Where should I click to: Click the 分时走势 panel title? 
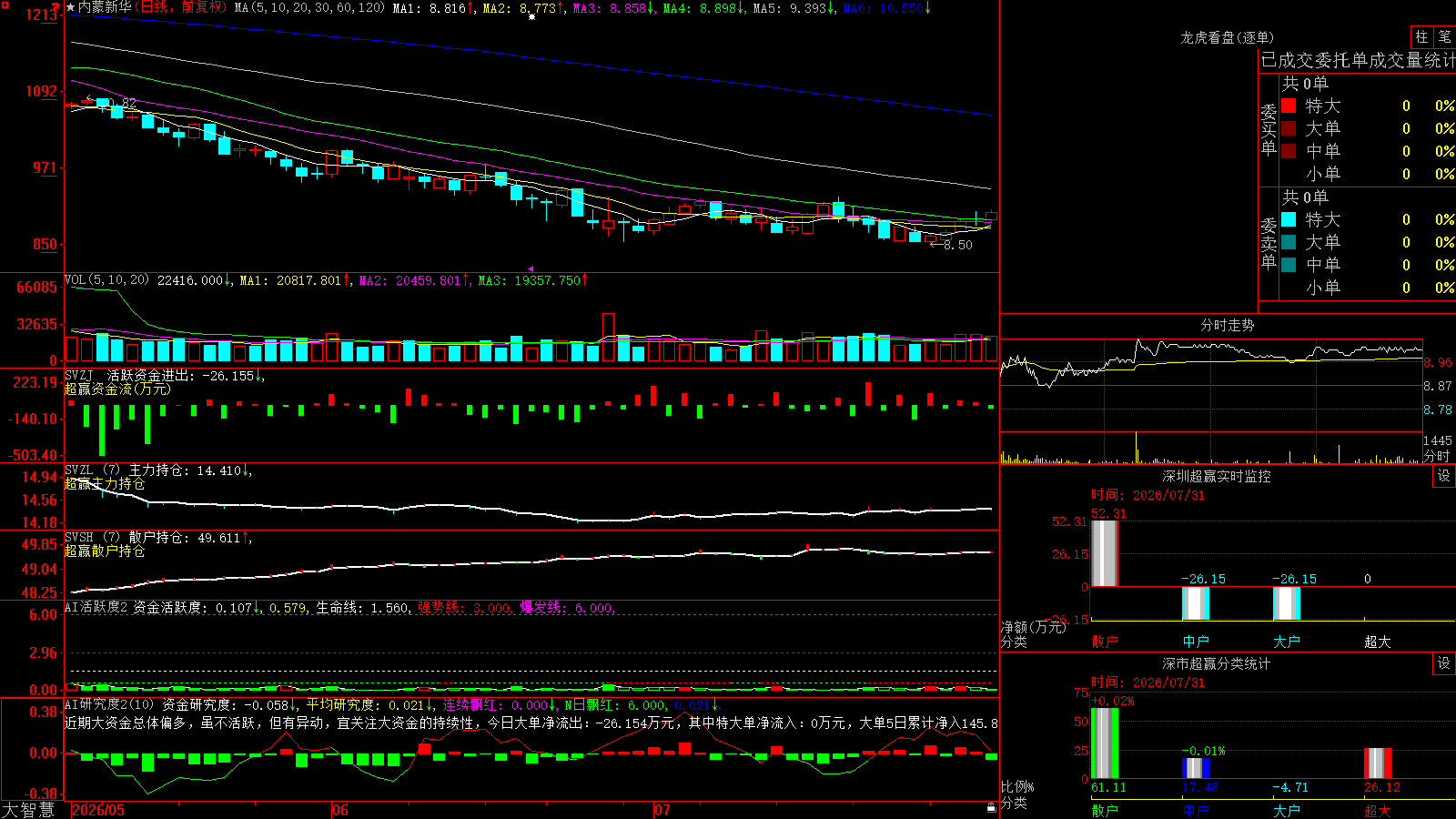click(1227, 325)
